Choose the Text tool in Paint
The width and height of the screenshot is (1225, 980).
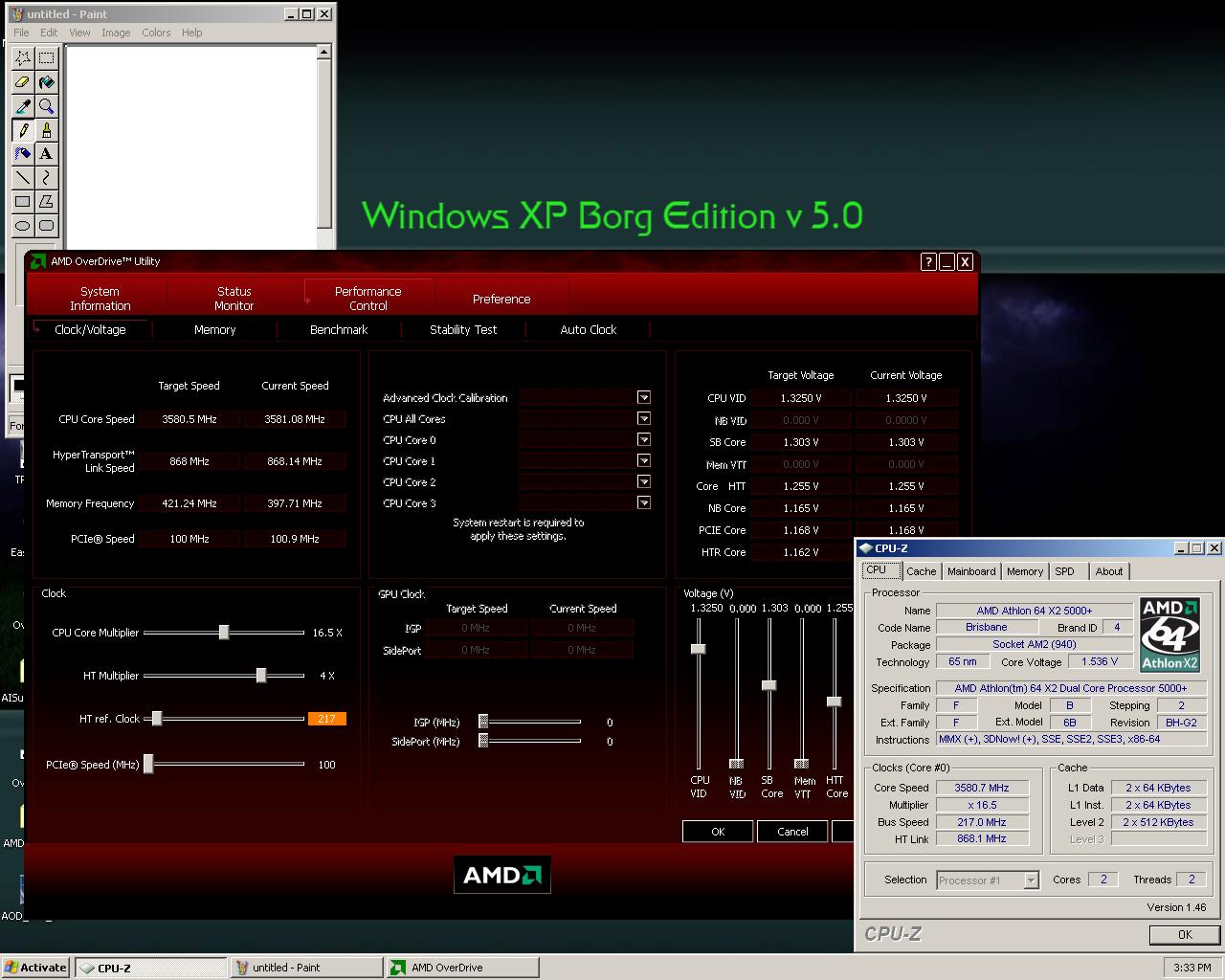click(46, 154)
